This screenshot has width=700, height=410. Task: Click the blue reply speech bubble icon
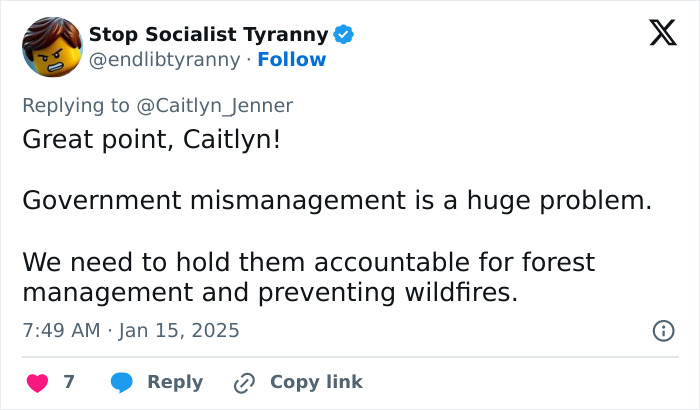click(x=122, y=382)
